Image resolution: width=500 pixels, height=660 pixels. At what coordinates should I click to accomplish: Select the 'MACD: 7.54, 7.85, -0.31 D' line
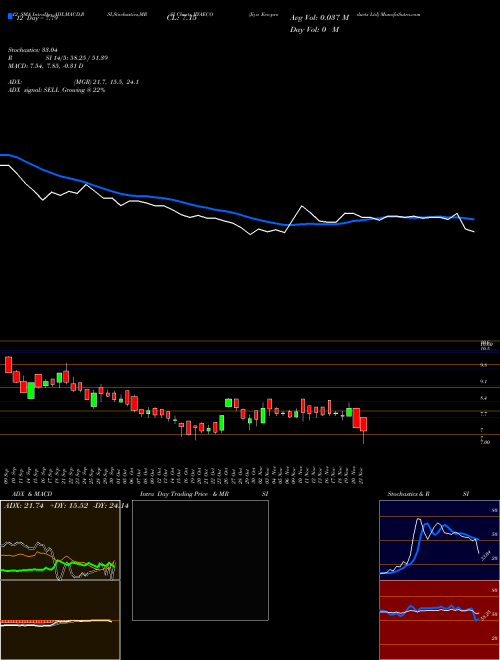[45, 66]
